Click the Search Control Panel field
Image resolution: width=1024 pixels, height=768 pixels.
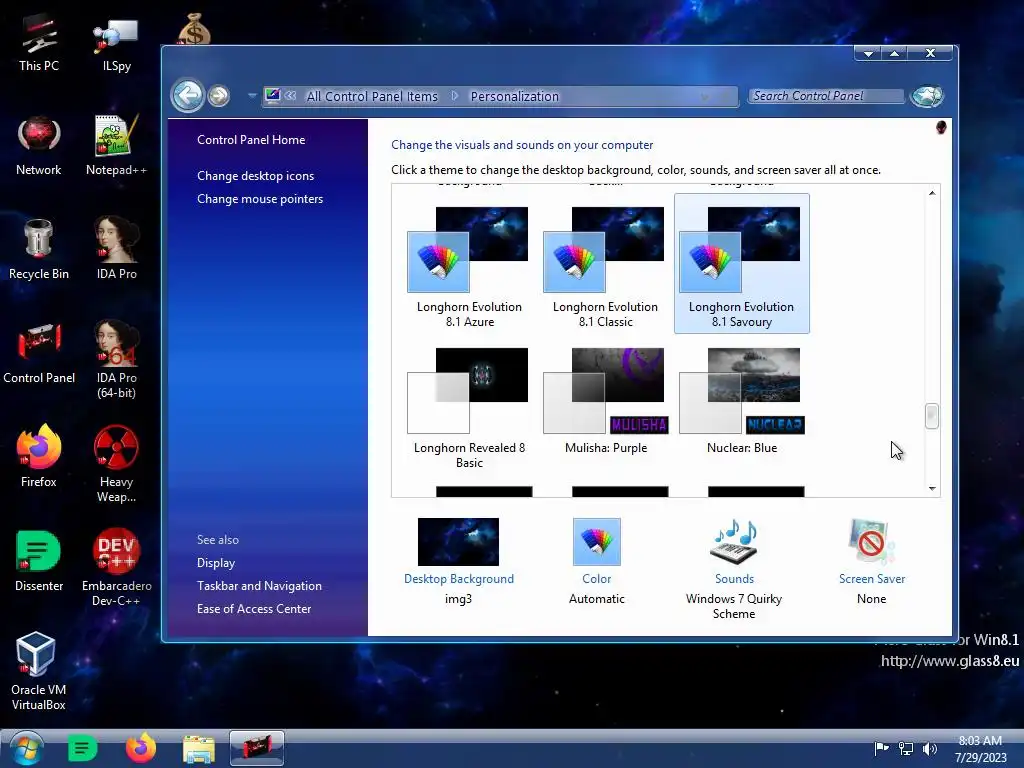(x=826, y=96)
